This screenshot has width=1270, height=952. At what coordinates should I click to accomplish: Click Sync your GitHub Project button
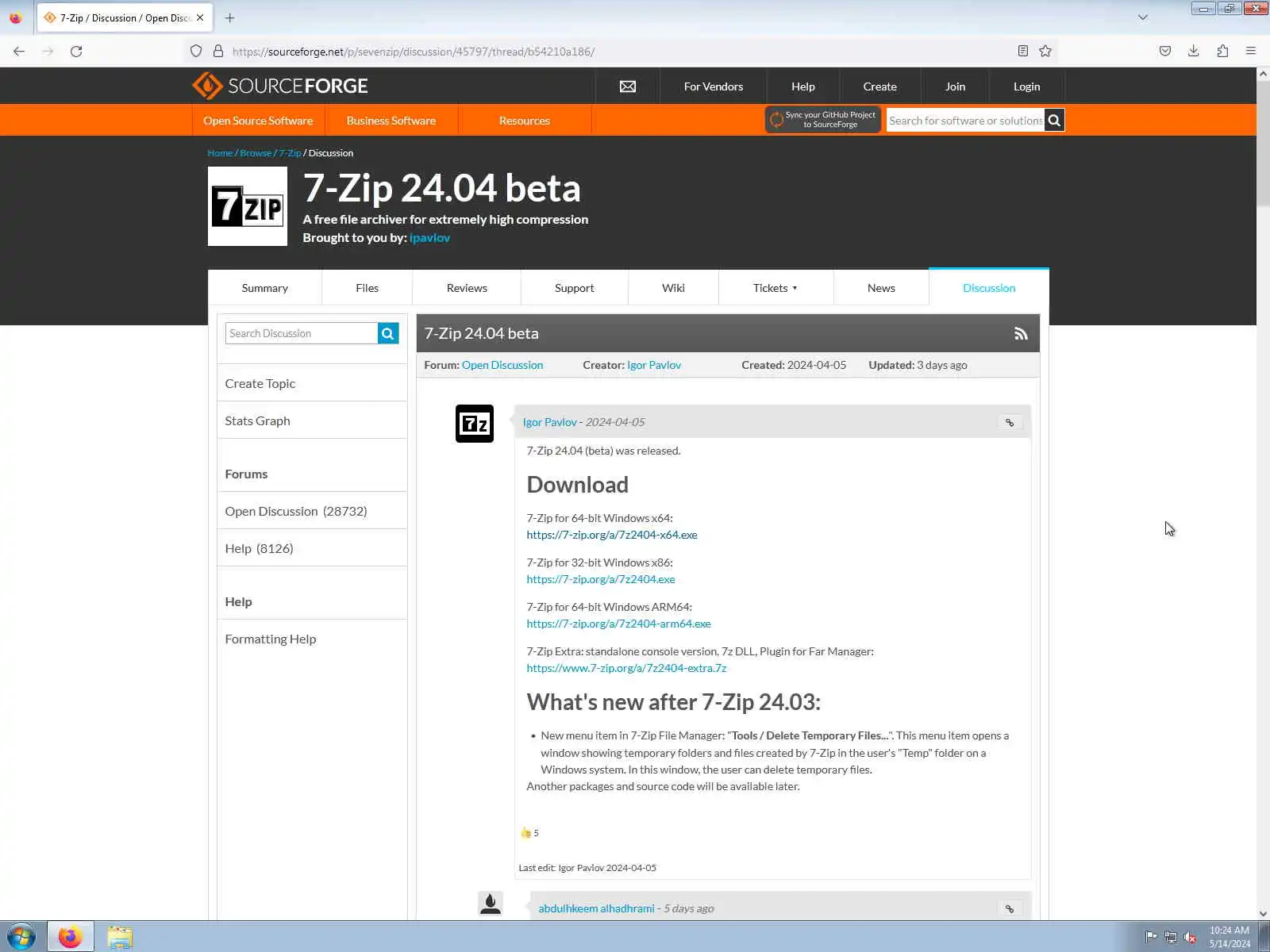[x=823, y=120]
